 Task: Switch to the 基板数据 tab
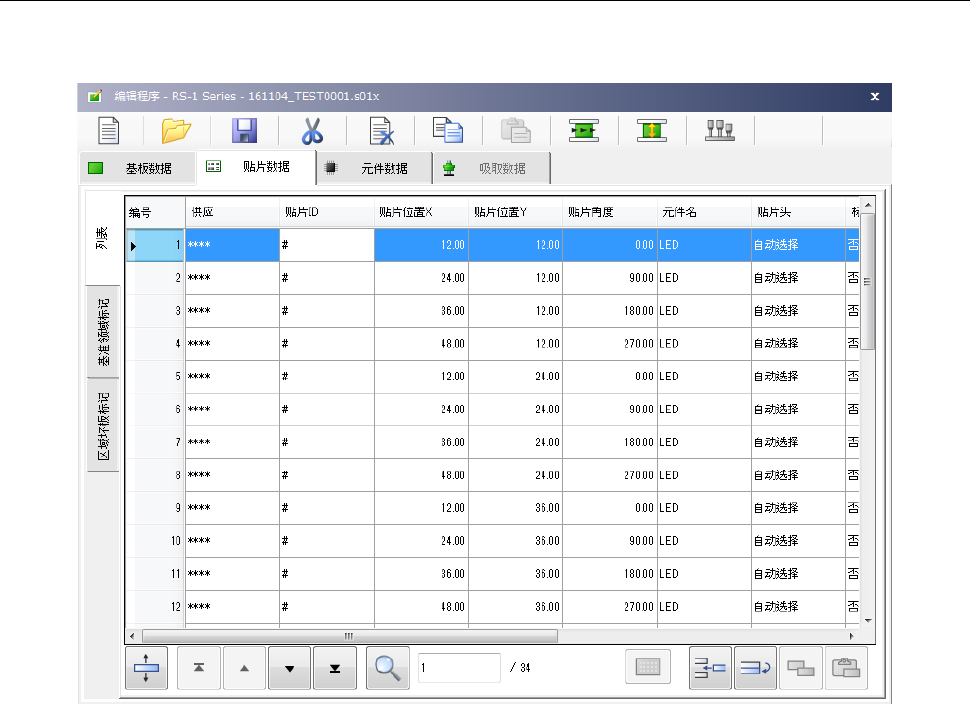(x=137, y=169)
